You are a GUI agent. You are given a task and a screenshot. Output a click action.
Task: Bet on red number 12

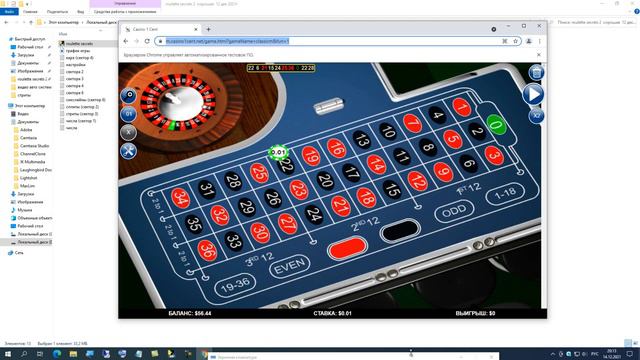click(418, 181)
